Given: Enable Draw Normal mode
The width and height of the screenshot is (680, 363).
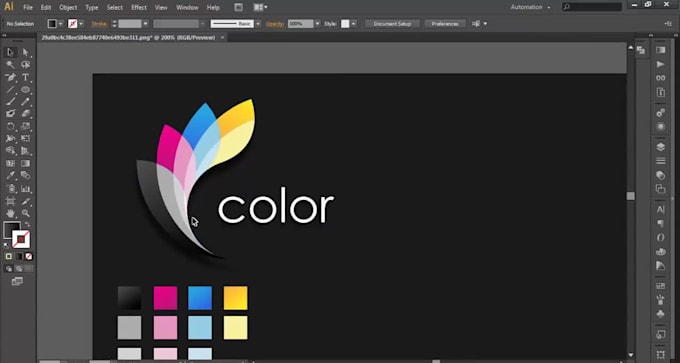Looking at the screenshot, I should pos(9,269).
